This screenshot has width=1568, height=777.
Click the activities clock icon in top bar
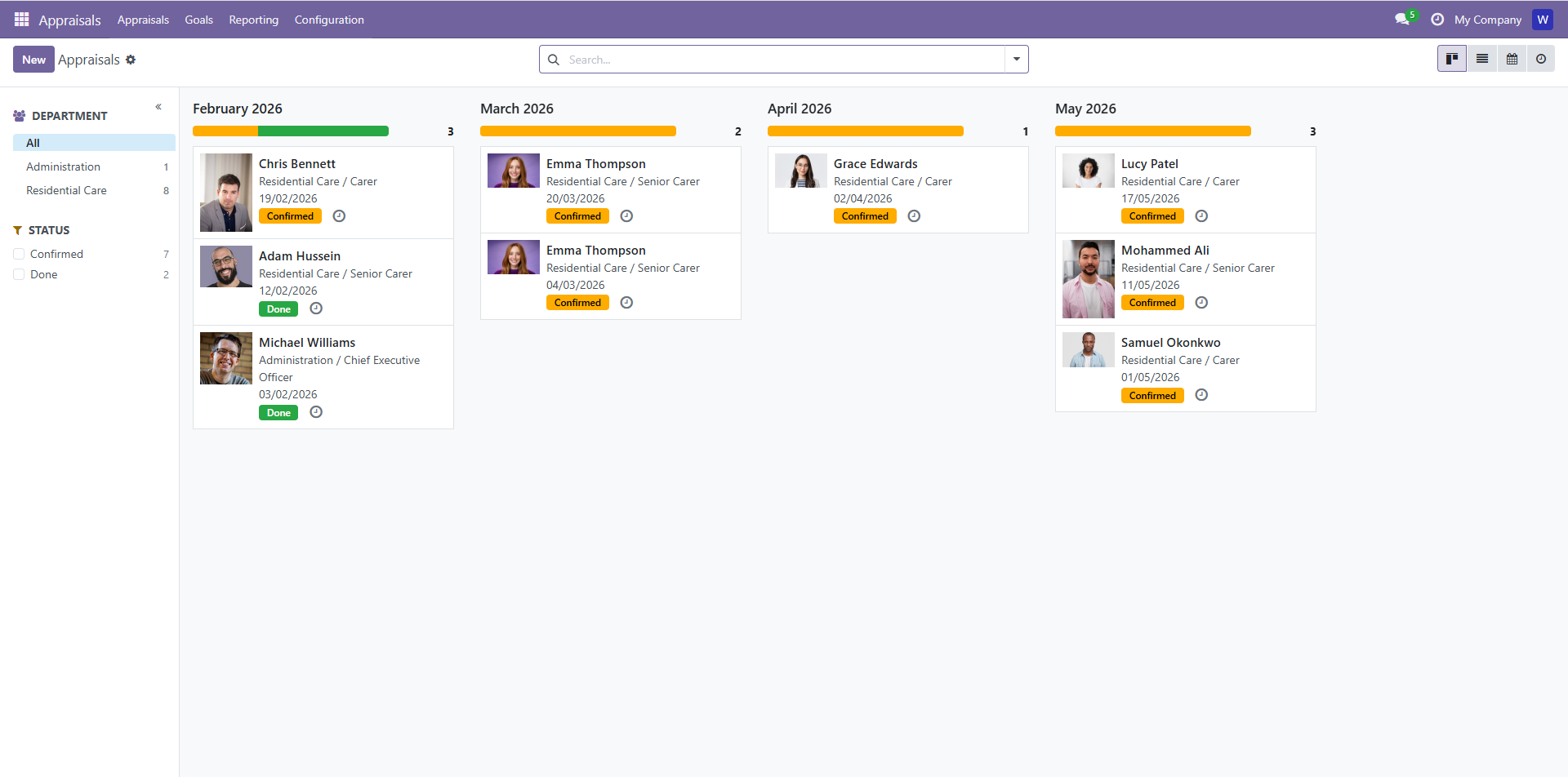click(x=1437, y=20)
